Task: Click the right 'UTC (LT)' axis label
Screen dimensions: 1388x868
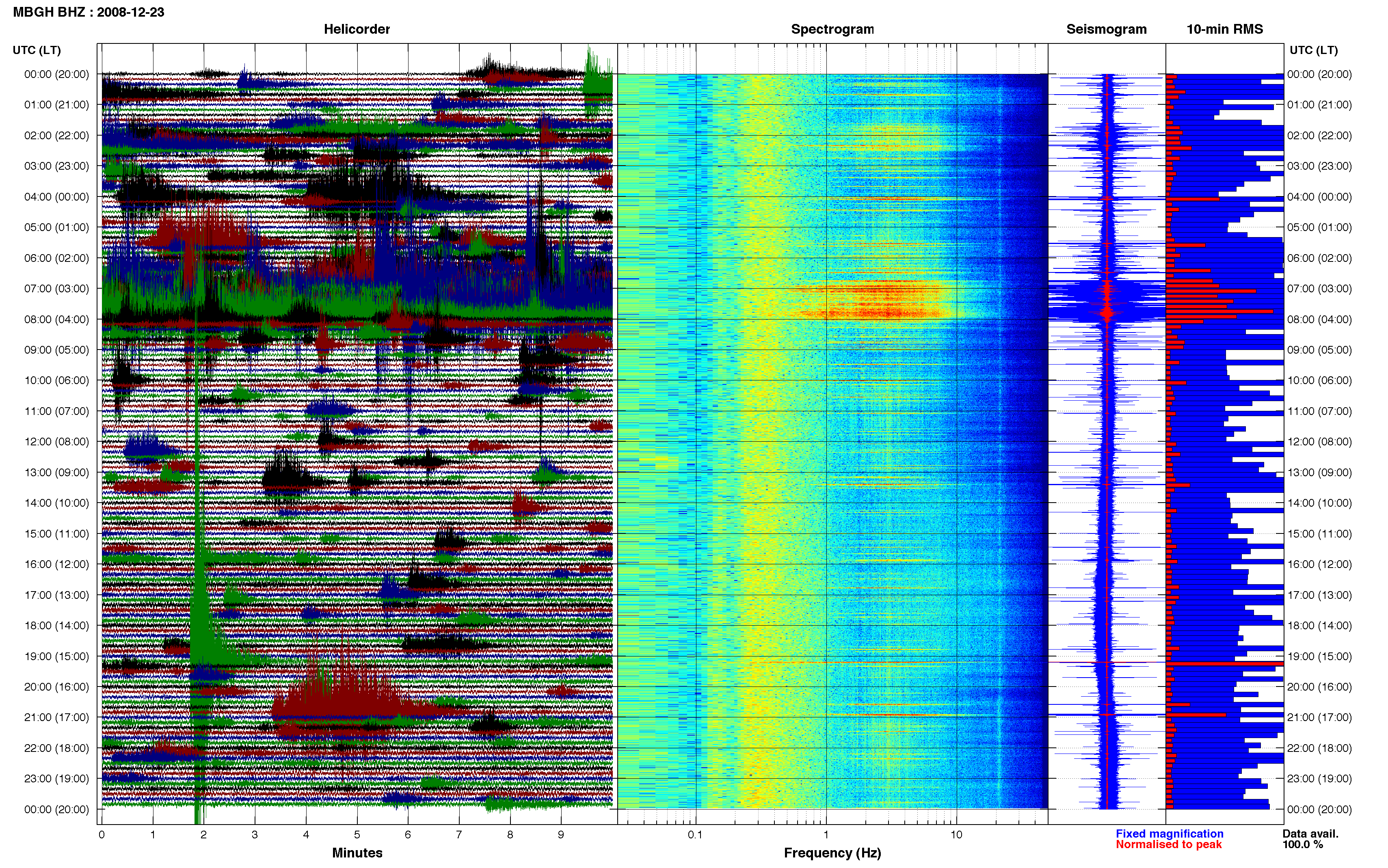Action: [x=1313, y=50]
